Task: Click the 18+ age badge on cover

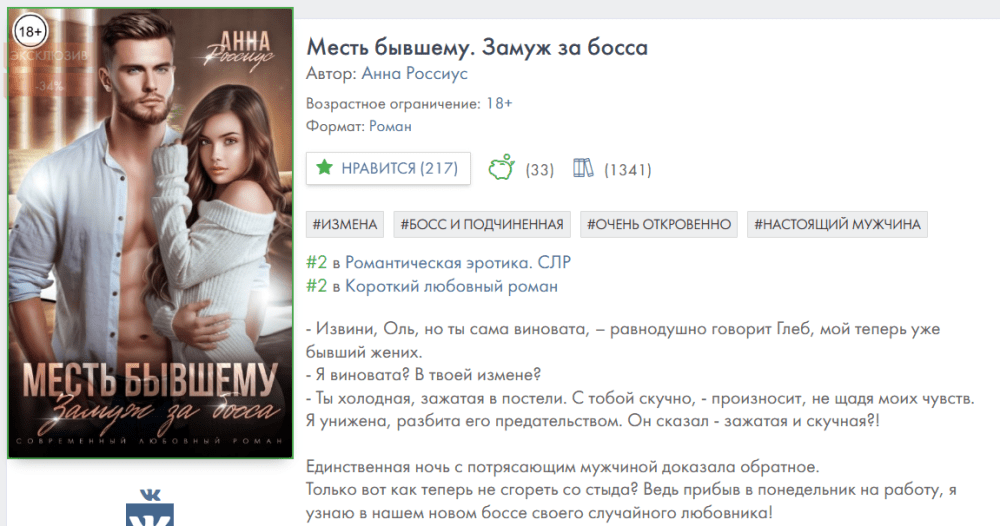Action: (30, 31)
